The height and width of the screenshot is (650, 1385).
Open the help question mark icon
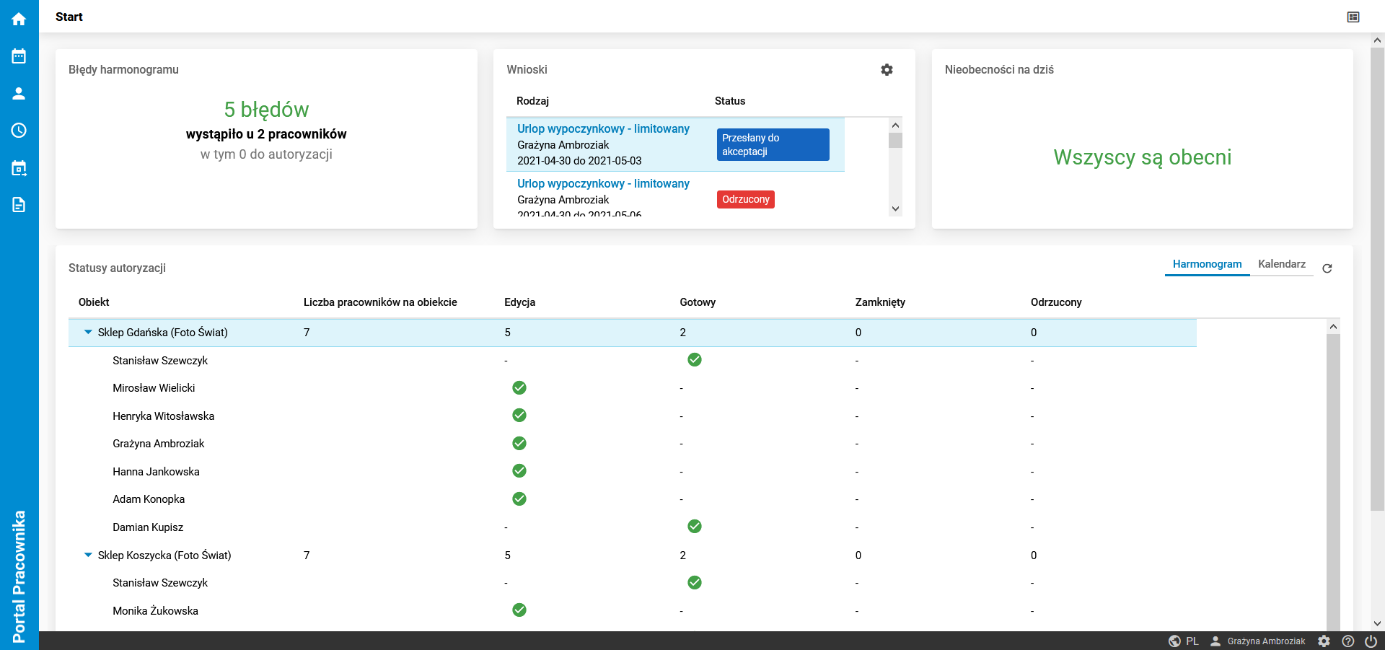(x=1348, y=641)
